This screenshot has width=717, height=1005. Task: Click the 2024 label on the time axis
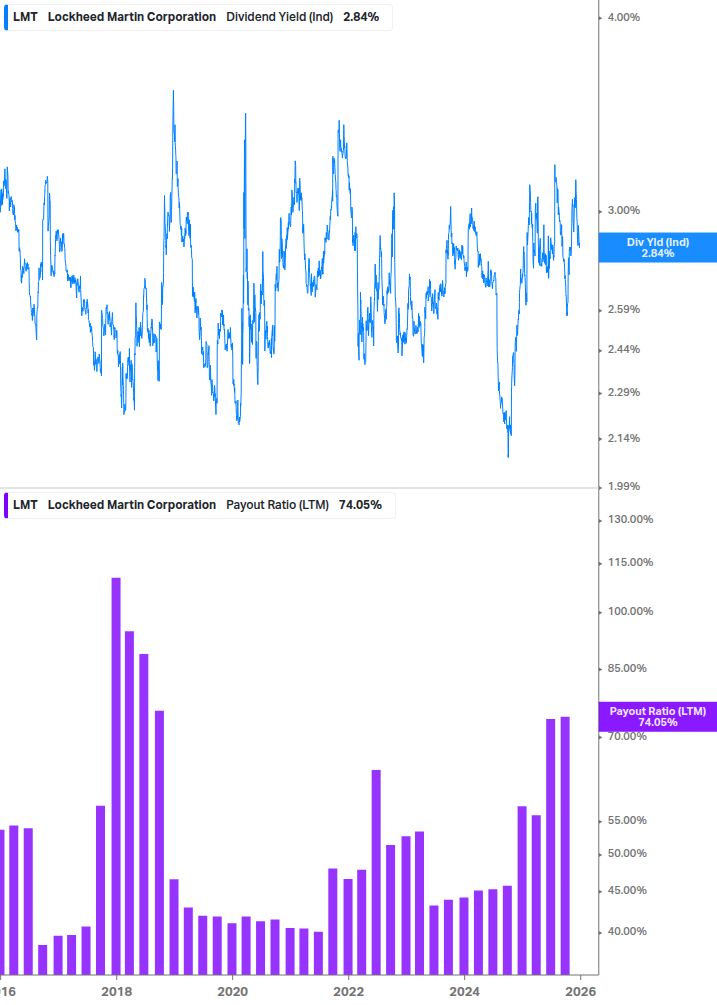464,991
